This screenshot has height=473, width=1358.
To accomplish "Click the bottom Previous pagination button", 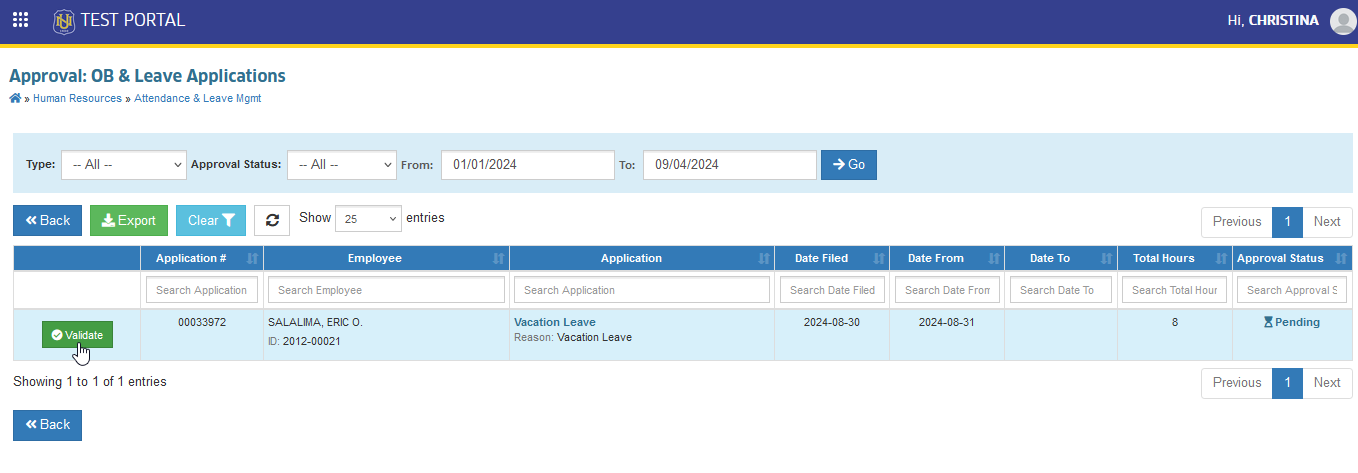I will click(1237, 383).
